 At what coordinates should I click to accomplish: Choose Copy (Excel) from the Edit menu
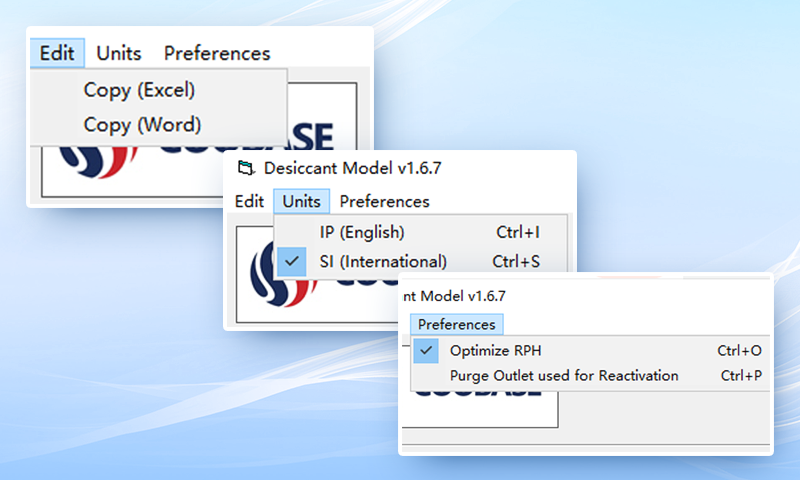(x=139, y=90)
